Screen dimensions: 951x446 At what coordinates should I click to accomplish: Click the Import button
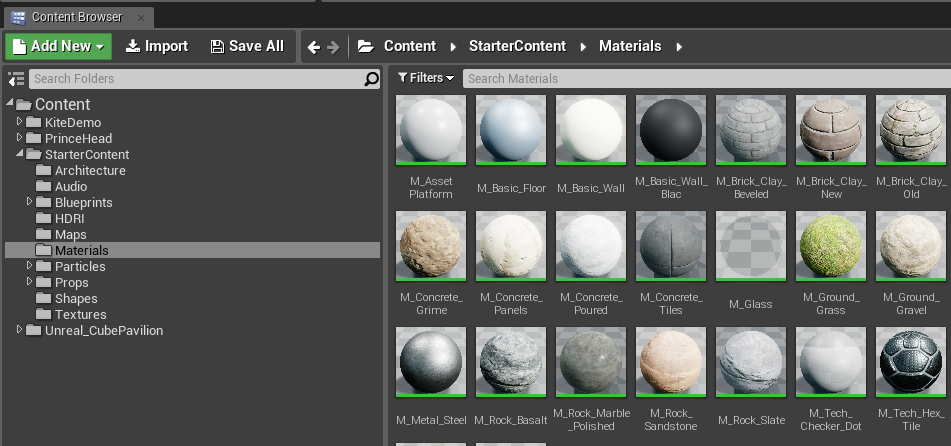157,46
